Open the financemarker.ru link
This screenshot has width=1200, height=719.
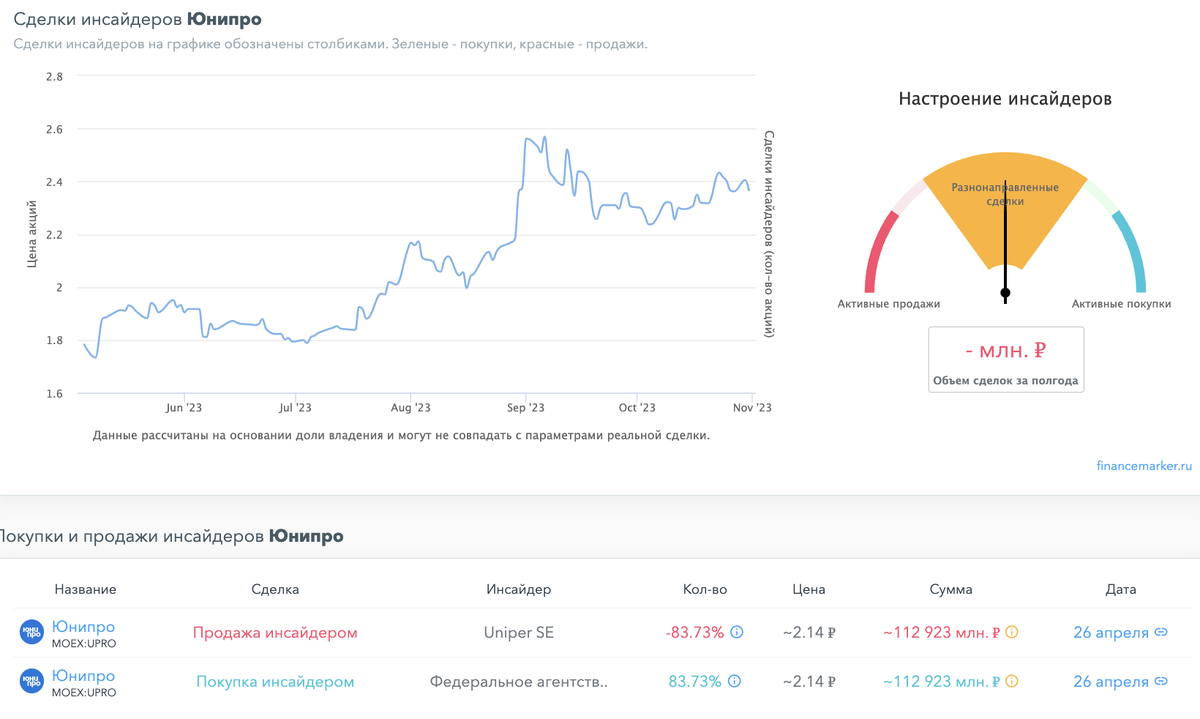(1144, 465)
